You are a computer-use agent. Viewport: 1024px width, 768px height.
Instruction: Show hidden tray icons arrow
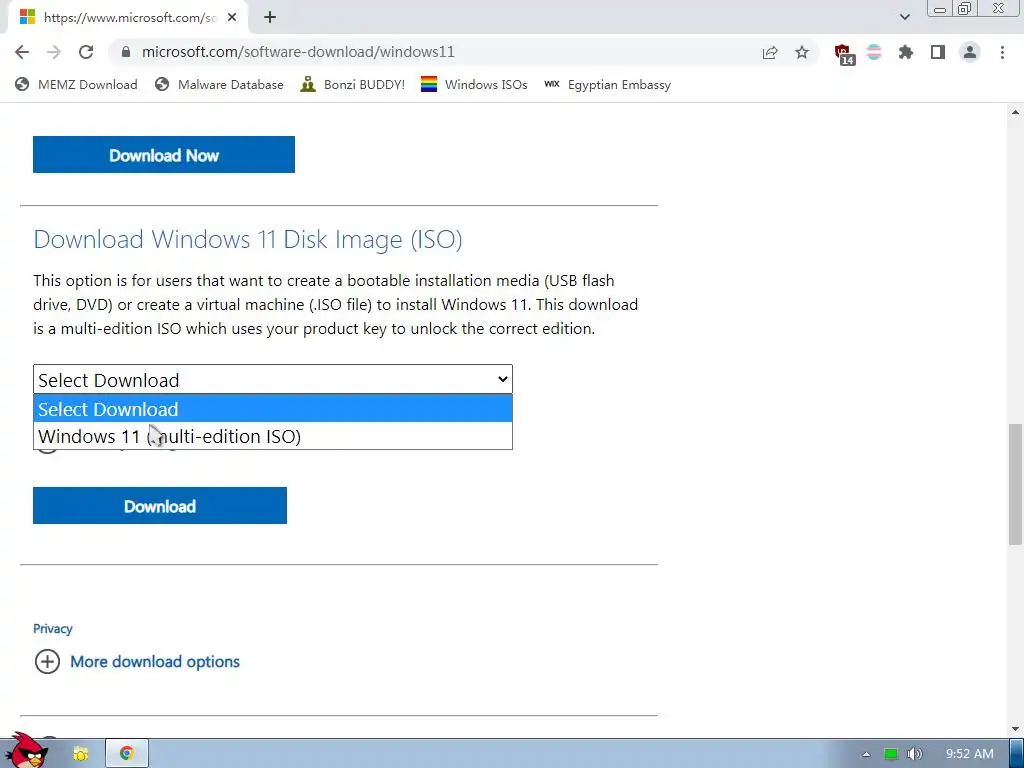coord(867,754)
